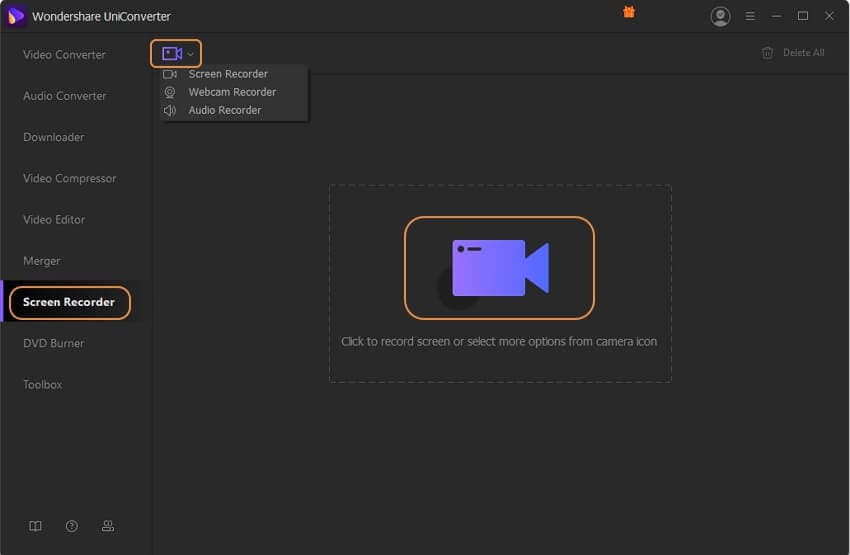The height and width of the screenshot is (555, 850).
Task: Expand the camera icon dropdown arrow
Action: 190,54
